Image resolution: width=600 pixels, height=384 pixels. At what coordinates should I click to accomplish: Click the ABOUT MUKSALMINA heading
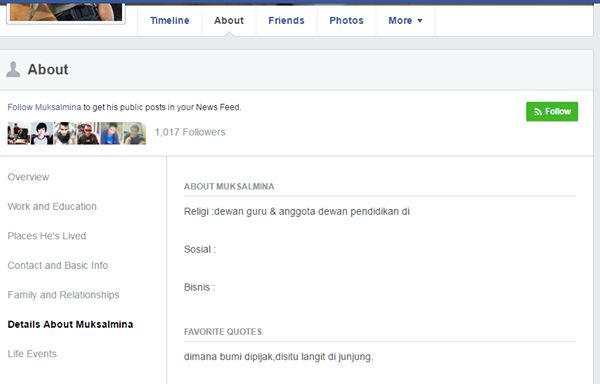click(x=229, y=187)
